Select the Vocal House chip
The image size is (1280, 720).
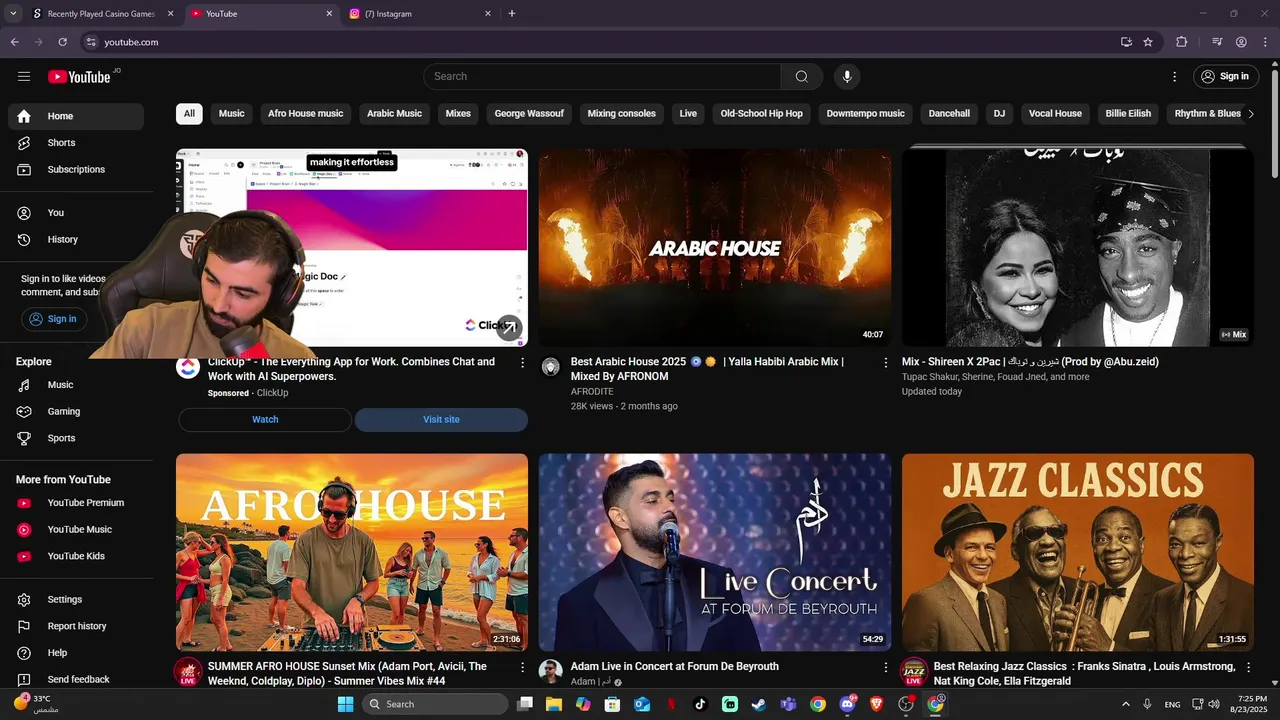[1055, 113]
